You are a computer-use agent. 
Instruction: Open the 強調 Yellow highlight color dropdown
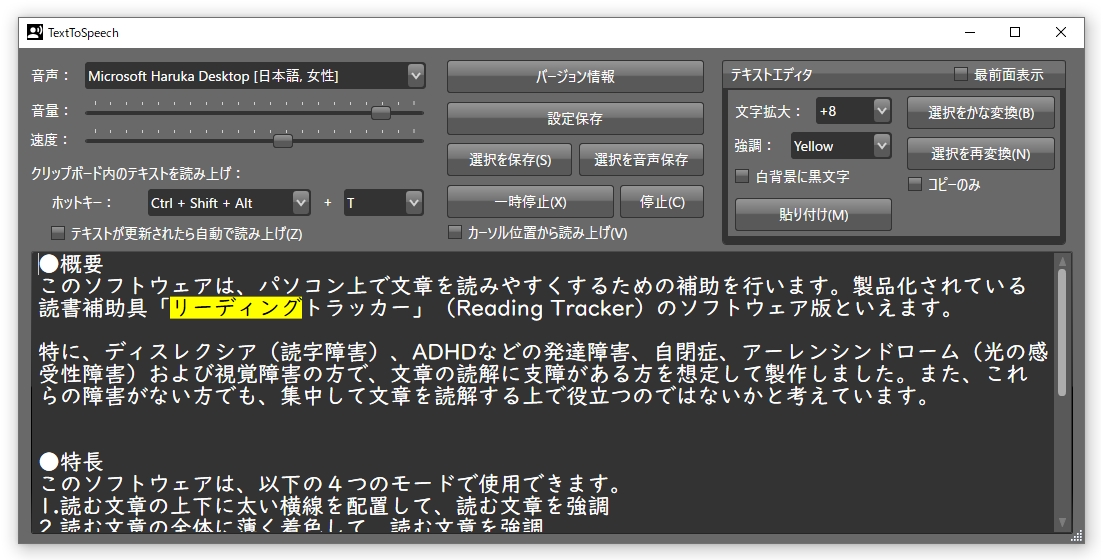(841, 146)
